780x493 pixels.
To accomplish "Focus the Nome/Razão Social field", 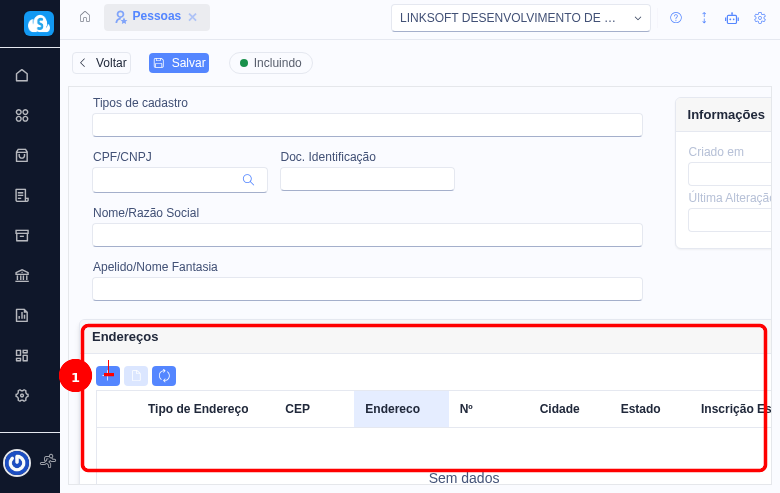I will pyautogui.click(x=367, y=235).
